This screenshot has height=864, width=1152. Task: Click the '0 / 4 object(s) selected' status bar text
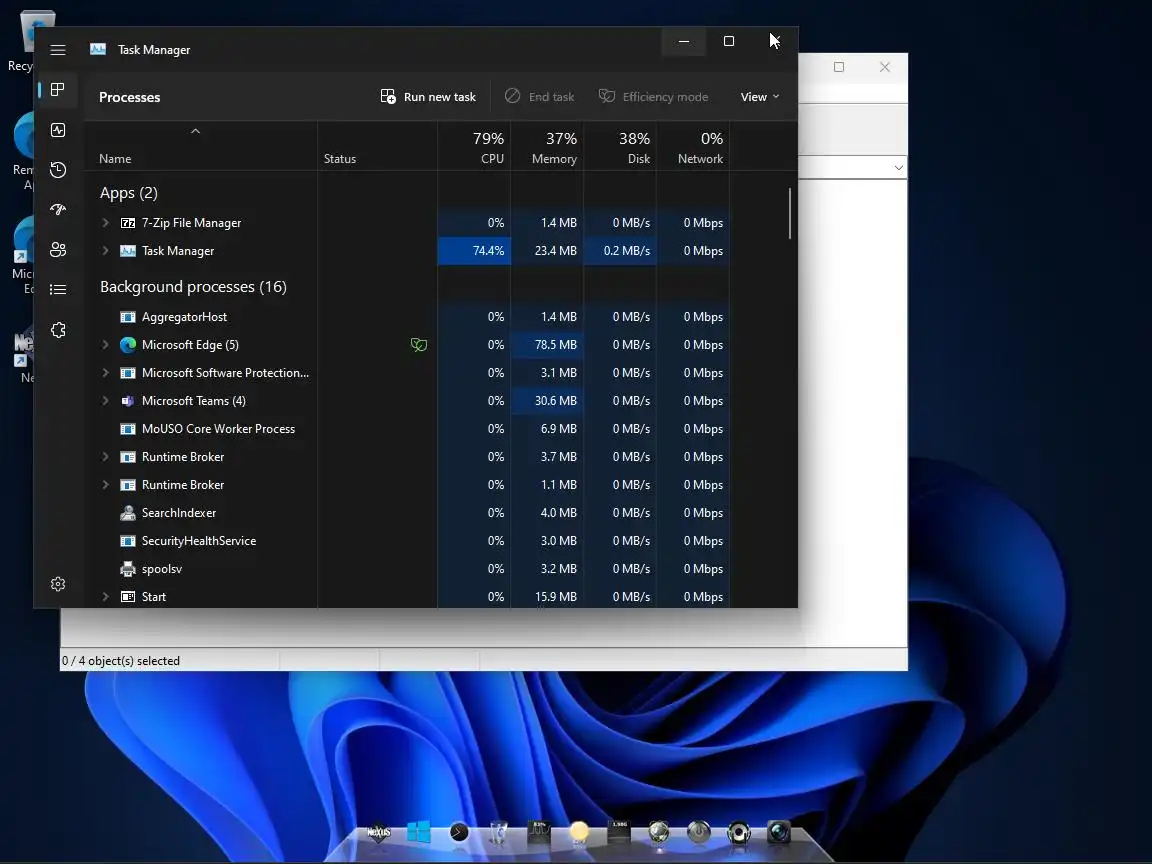coord(121,660)
